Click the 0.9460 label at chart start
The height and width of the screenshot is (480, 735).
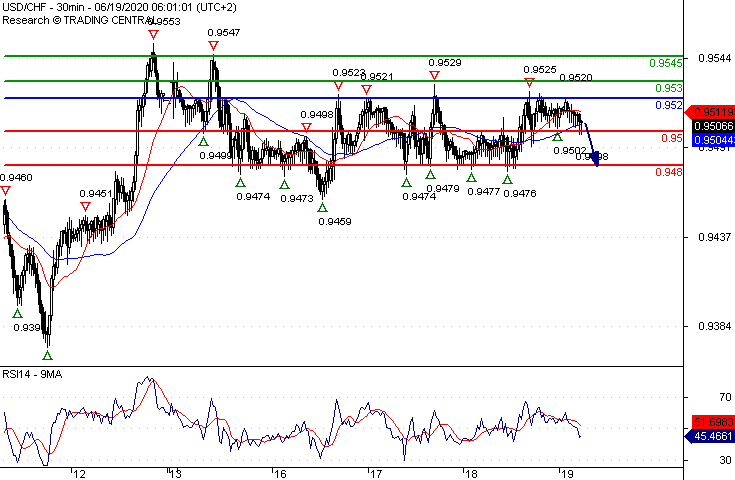pyautogui.click(x=16, y=177)
